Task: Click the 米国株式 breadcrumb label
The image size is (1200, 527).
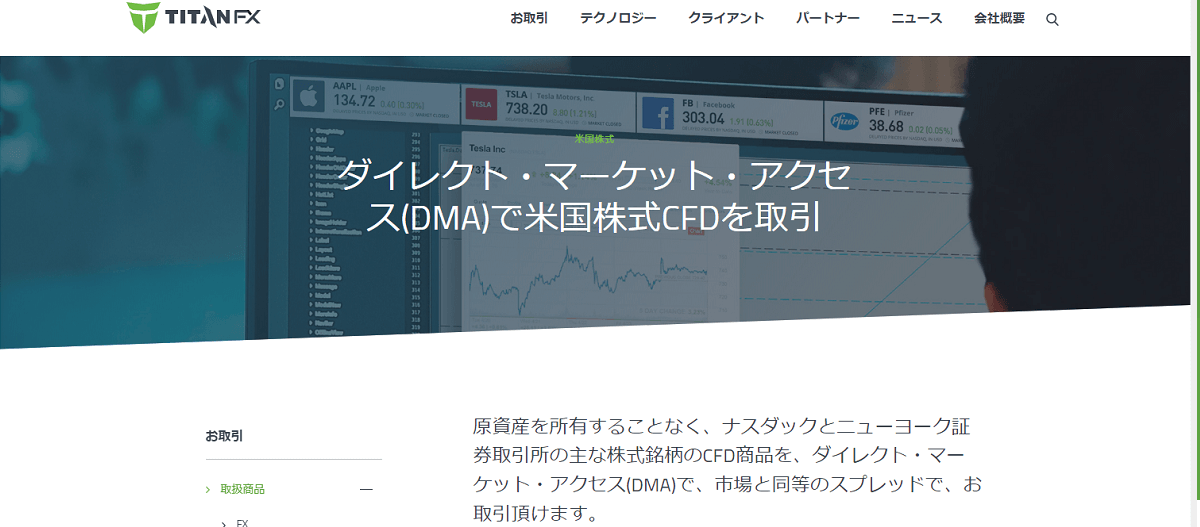Action: pyautogui.click(x=594, y=139)
